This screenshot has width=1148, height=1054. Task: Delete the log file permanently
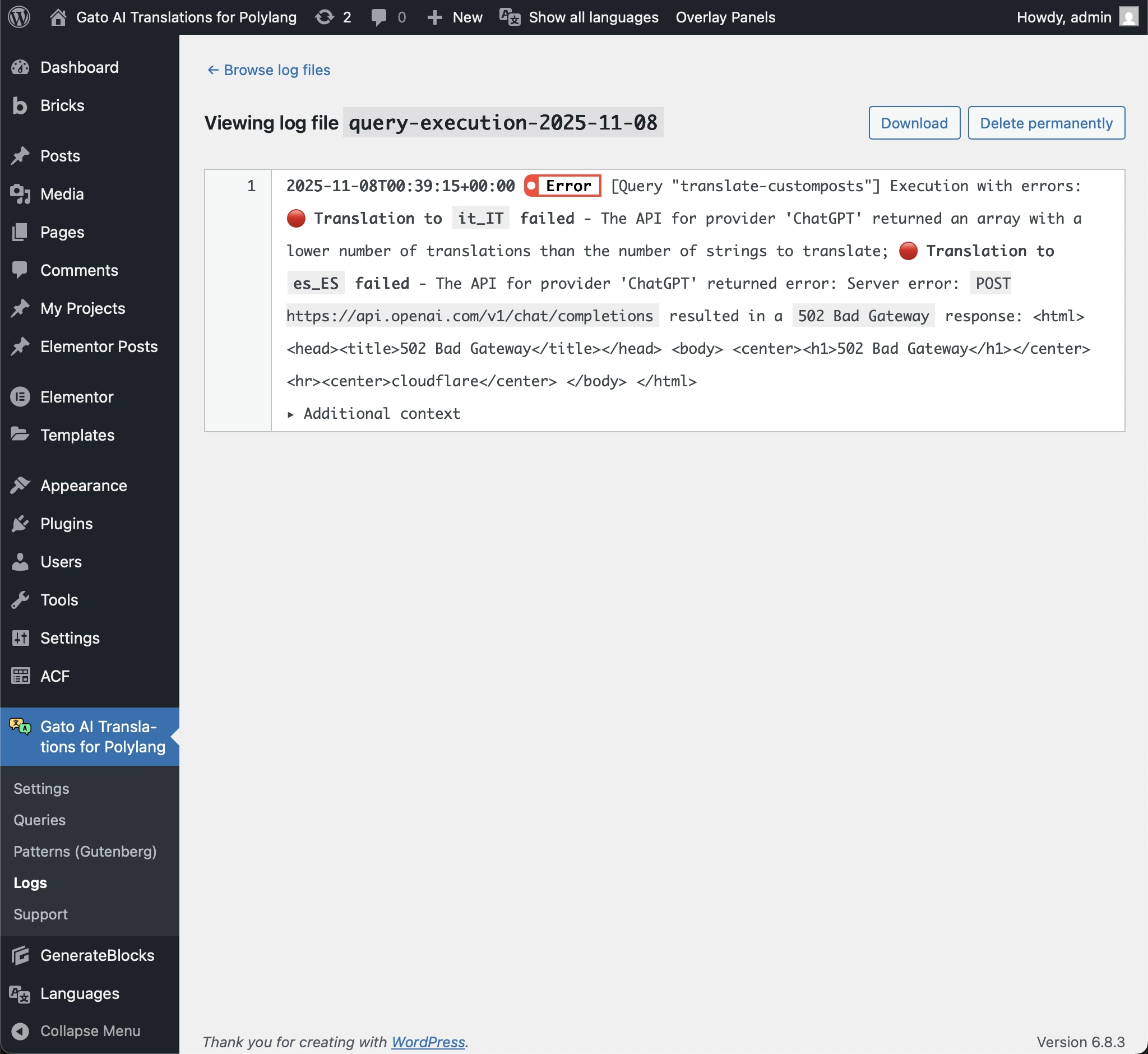(1046, 122)
